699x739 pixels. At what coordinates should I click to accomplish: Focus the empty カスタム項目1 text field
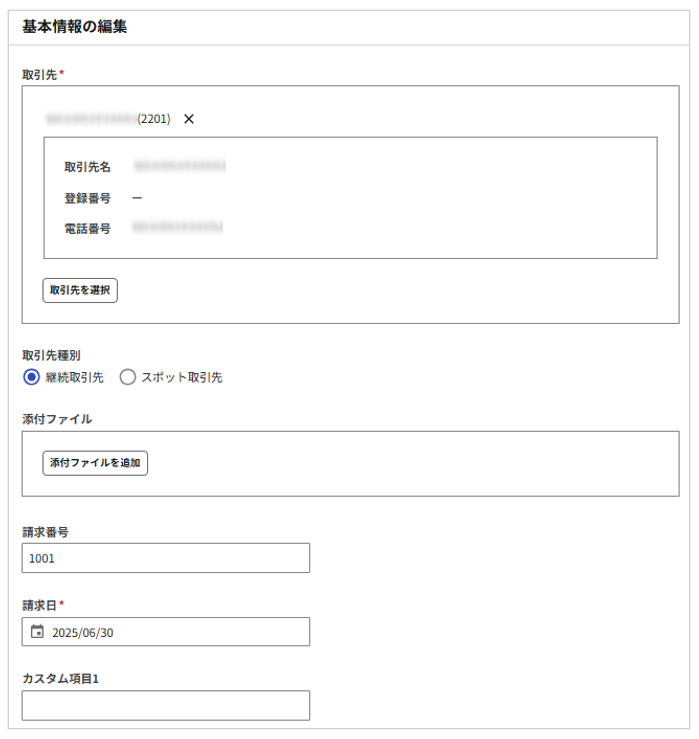point(165,705)
